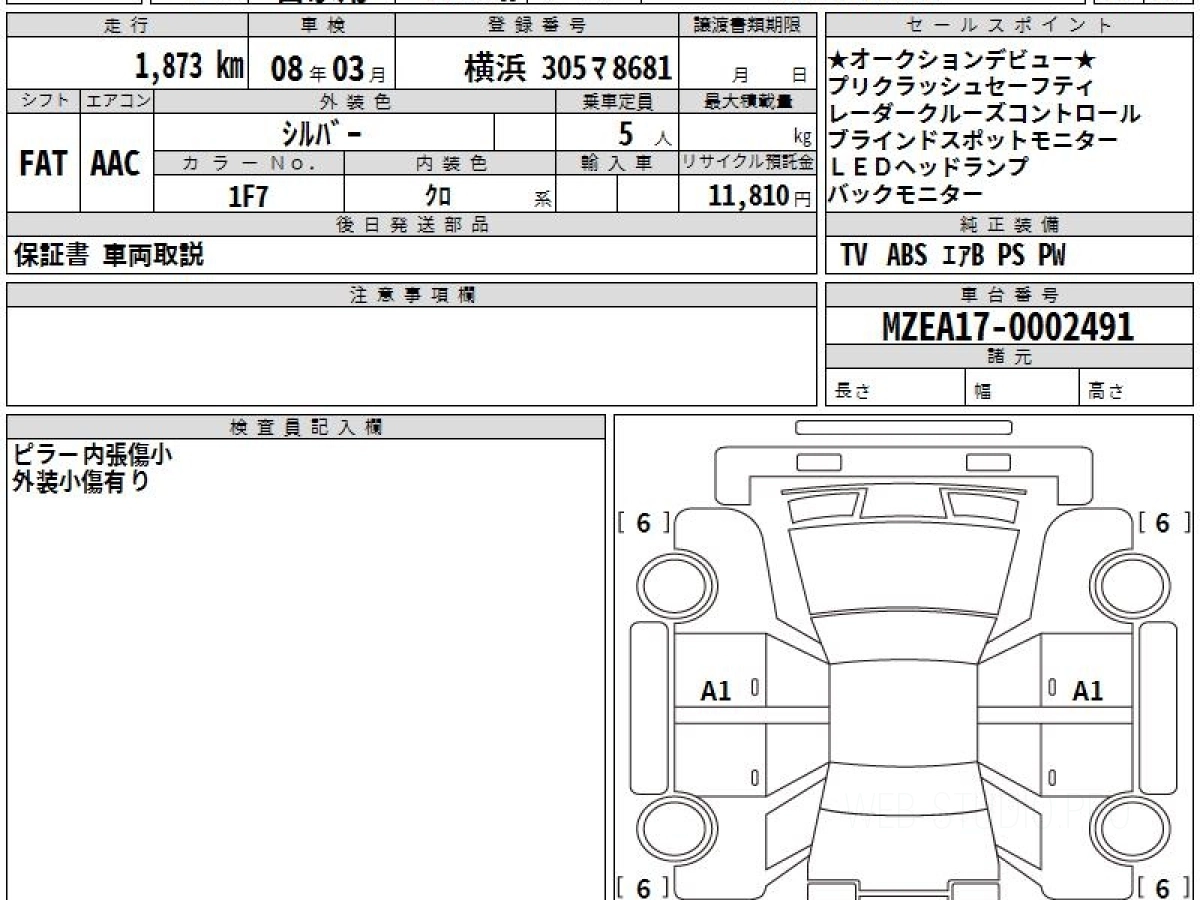This screenshot has height=900, width=1200.
Task: Click the シフト header cell
Action: (x=43, y=101)
